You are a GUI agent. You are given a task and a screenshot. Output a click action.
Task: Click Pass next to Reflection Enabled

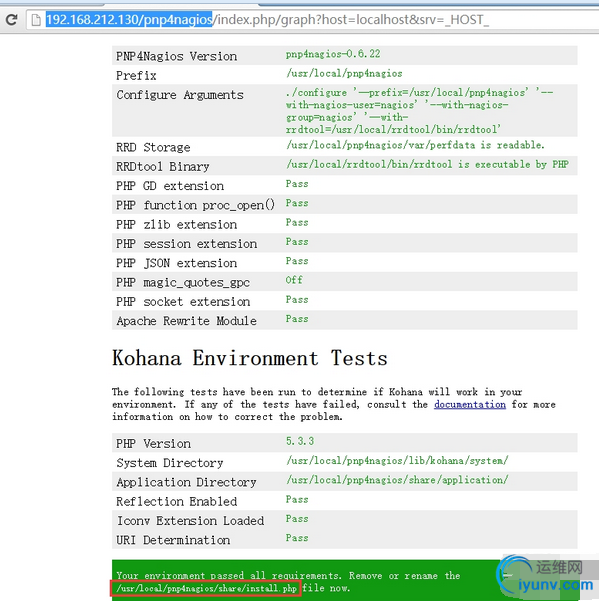tap(297, 499)
